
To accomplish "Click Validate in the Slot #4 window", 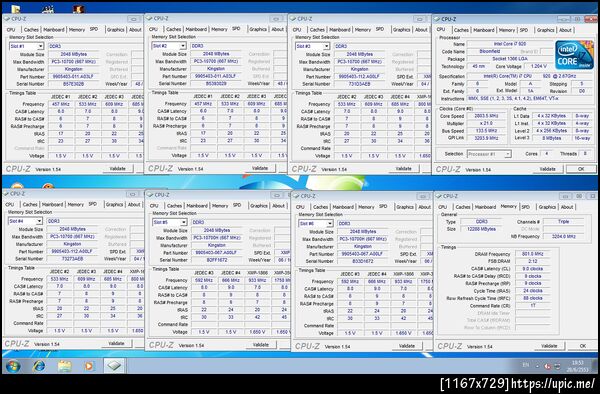I will [116, 344].
